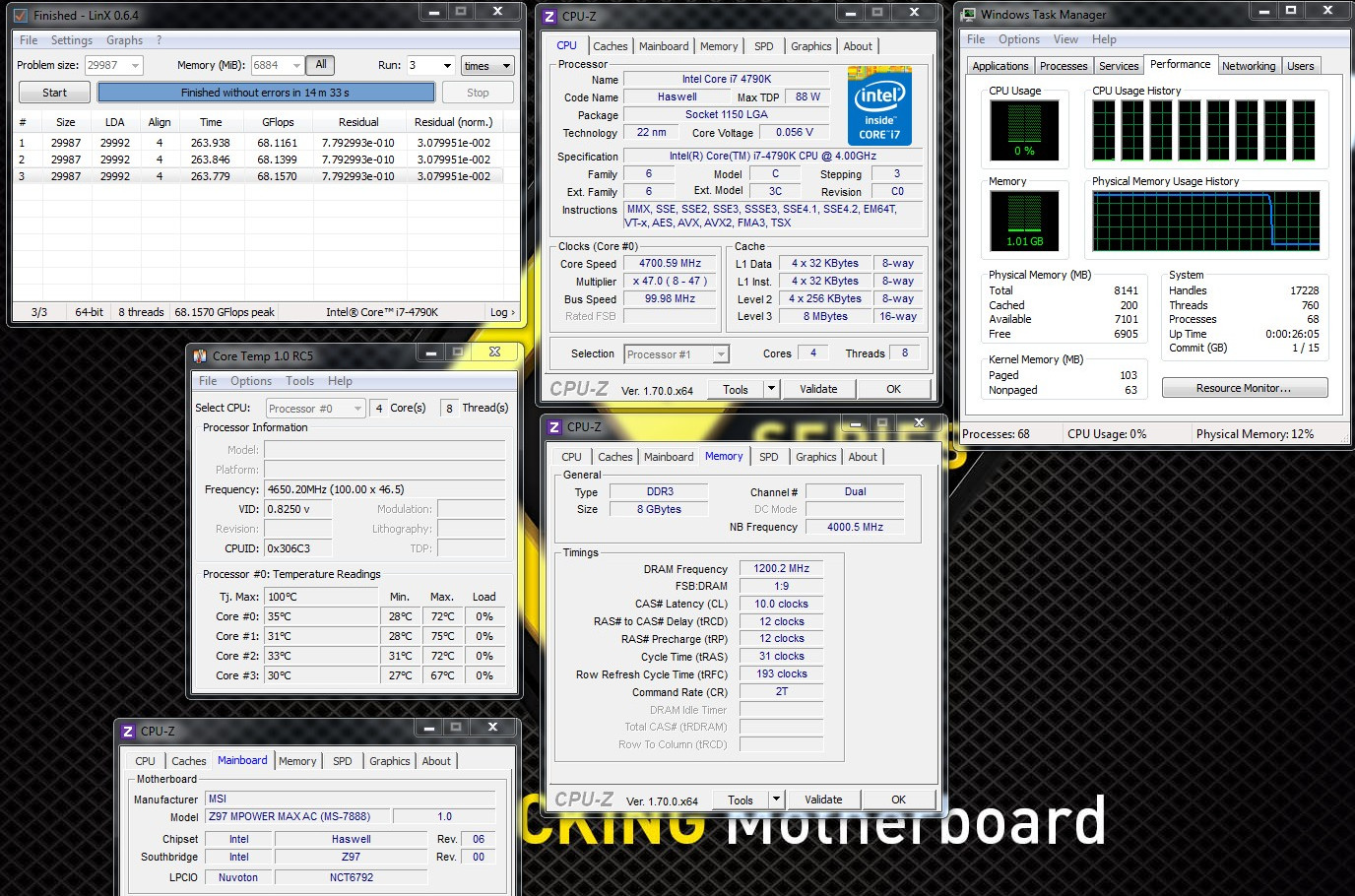1355x896 pixels.
Task: Click the CPU-Z icon of the Memory-tab window
Action: pyautogui.click(x=554, y=426)
